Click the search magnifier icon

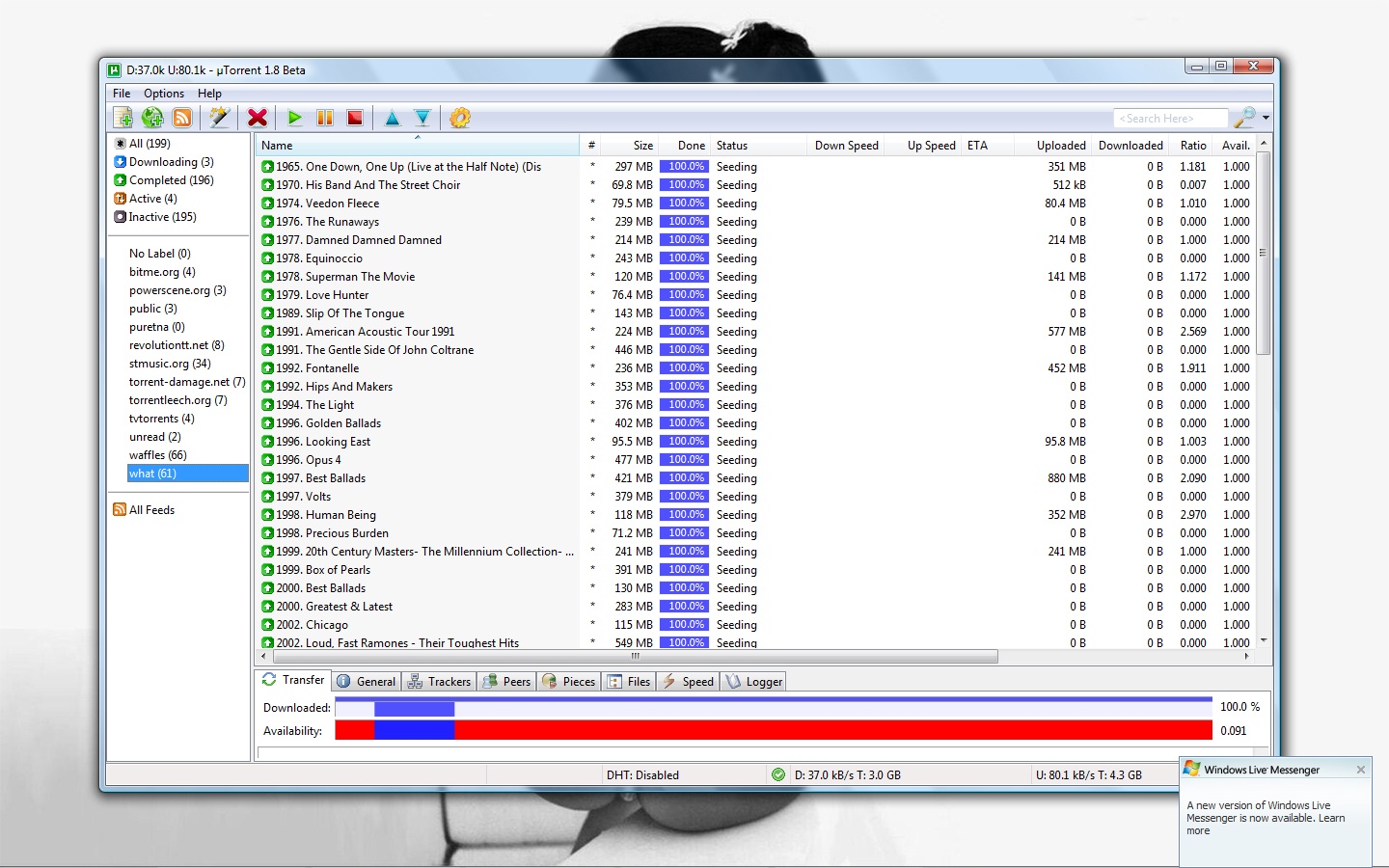(1245, 118)
